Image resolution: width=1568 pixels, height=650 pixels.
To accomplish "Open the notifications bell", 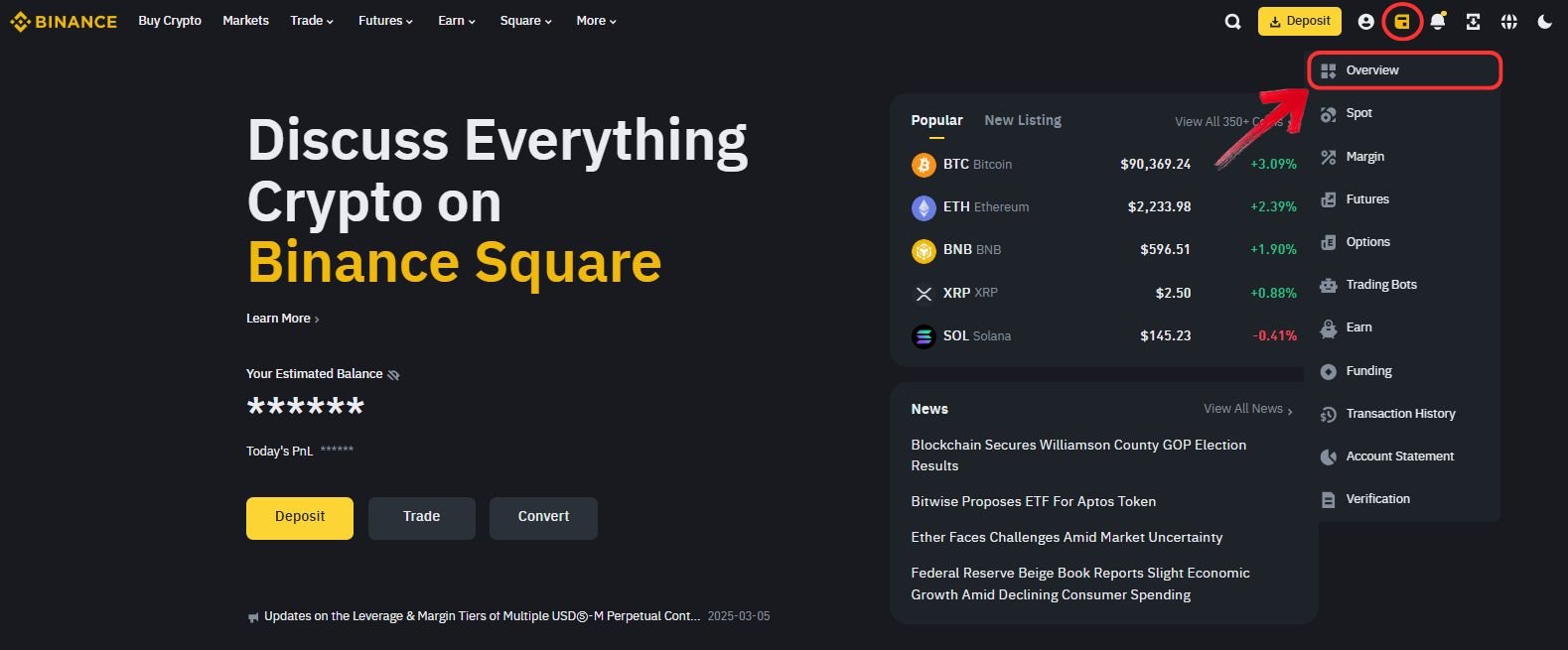I will 1437,21.
